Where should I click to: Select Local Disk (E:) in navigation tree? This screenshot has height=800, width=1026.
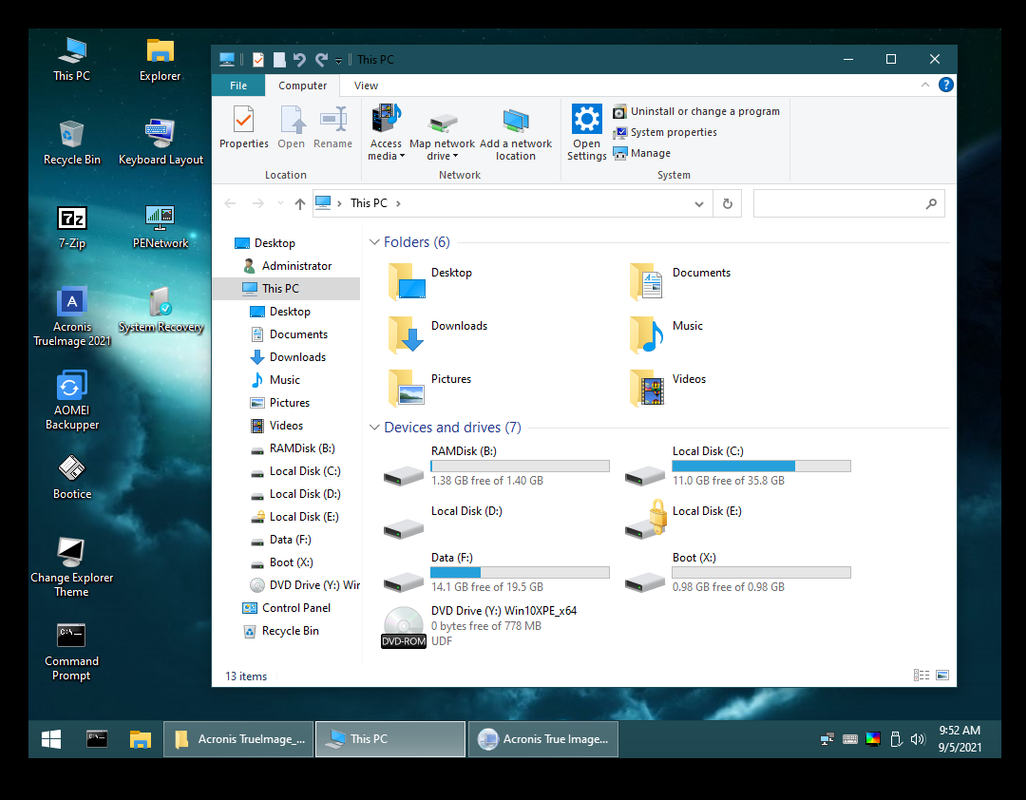point(296,517)
